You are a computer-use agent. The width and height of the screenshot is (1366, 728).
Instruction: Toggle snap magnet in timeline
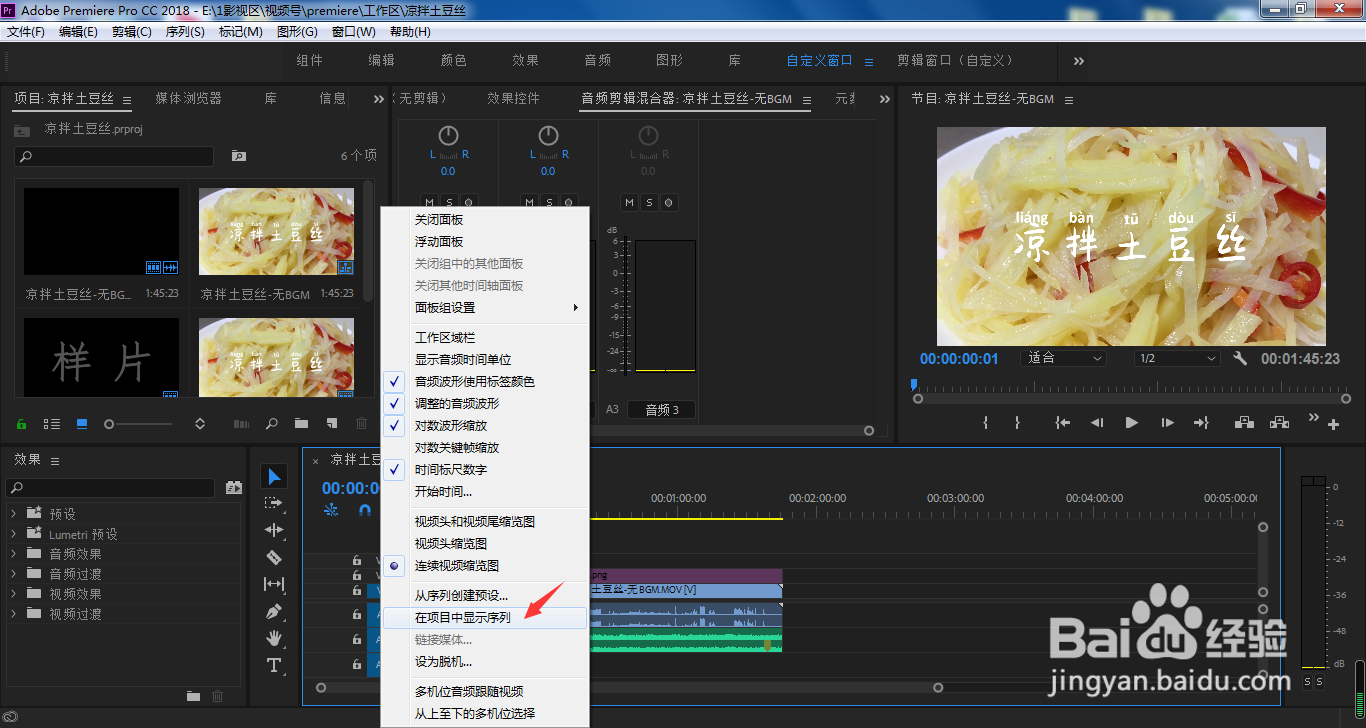pyautogui.click(x=364, y=510)
